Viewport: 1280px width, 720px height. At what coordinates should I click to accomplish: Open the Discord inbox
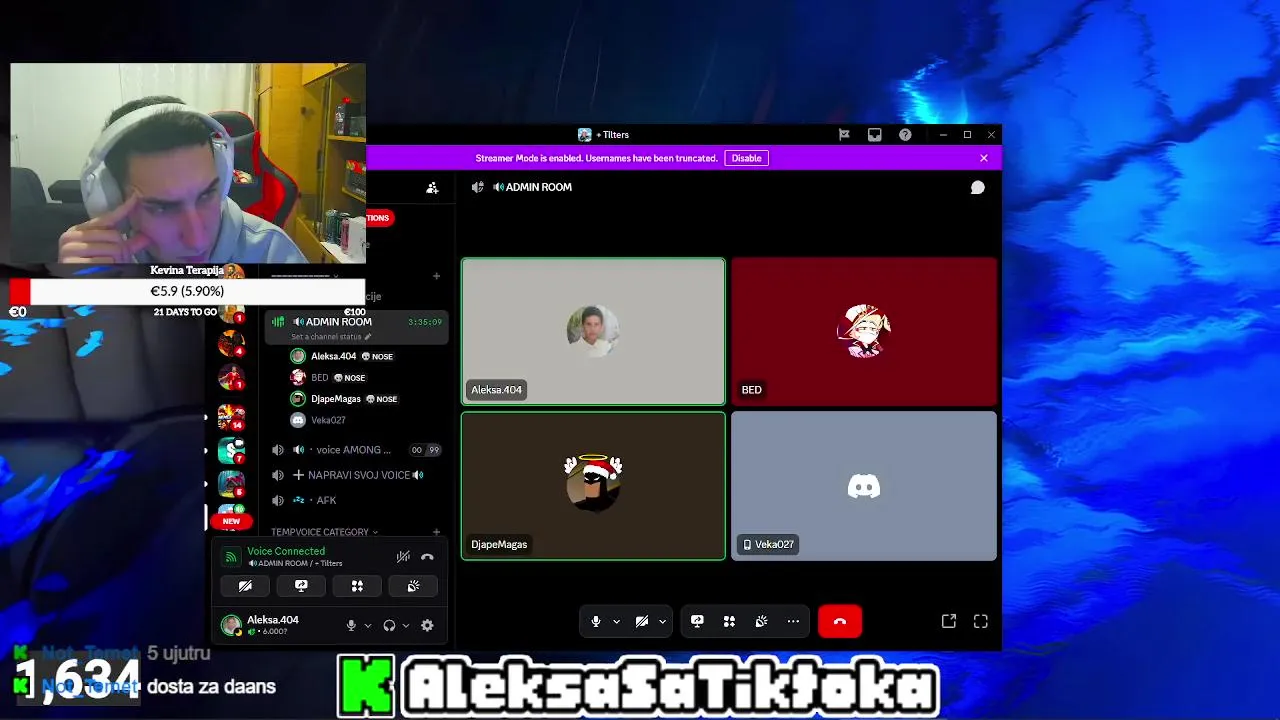click(x=875, y=135)
